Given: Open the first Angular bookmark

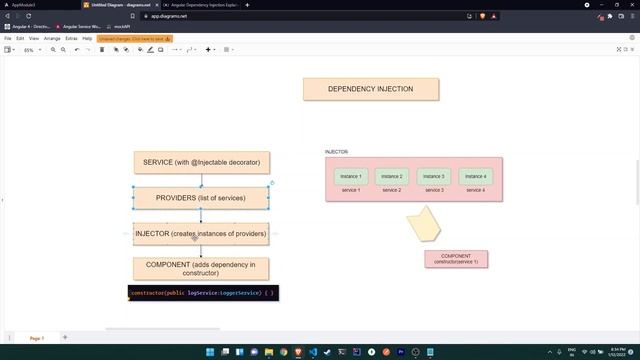Looking at the screenshot, I should 27,27.
